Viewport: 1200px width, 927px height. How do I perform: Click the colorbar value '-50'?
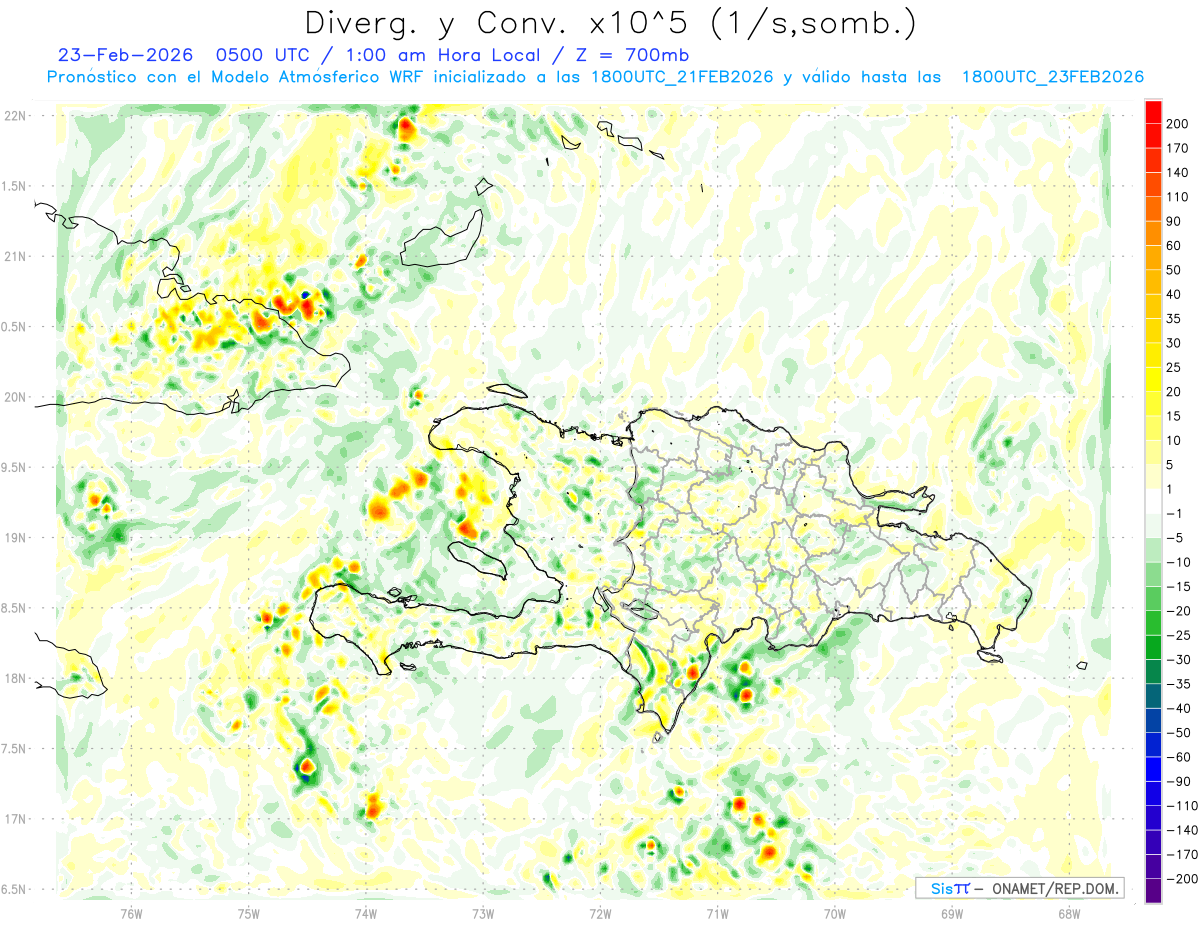[1178, 732]
